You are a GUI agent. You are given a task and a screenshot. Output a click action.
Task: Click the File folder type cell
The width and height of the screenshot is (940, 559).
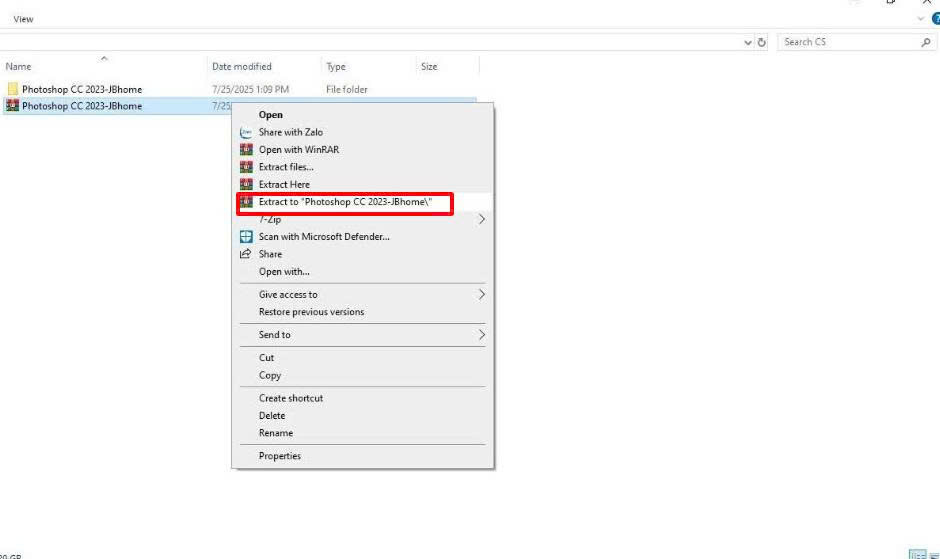tap(347, 89)
